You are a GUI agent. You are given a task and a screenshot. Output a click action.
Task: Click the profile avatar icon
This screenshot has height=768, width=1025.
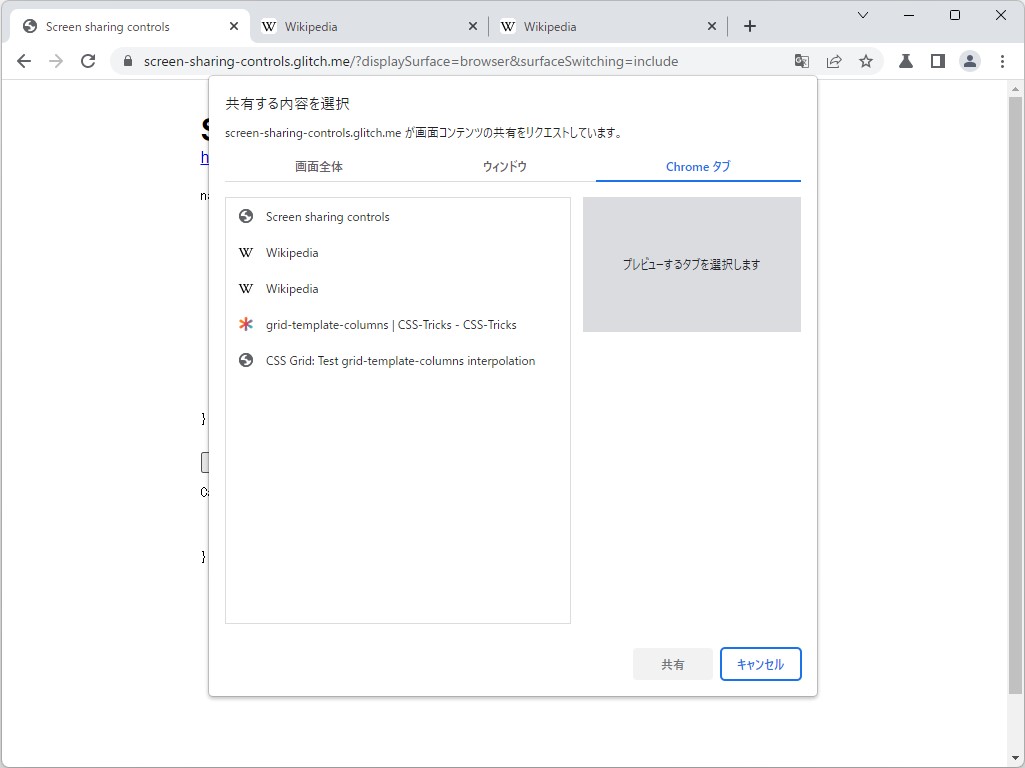(969, 61)
